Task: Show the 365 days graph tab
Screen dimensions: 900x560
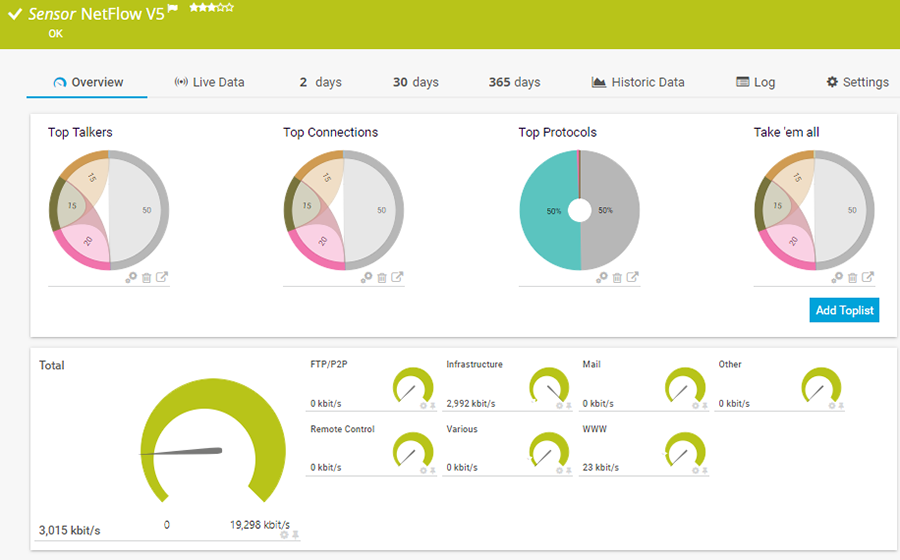Action: tap(514, 82)
